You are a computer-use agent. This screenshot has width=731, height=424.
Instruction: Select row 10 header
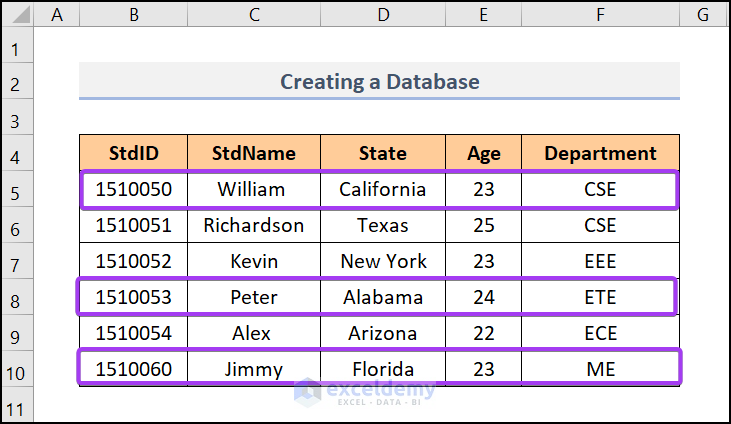(x=17, y=369)
